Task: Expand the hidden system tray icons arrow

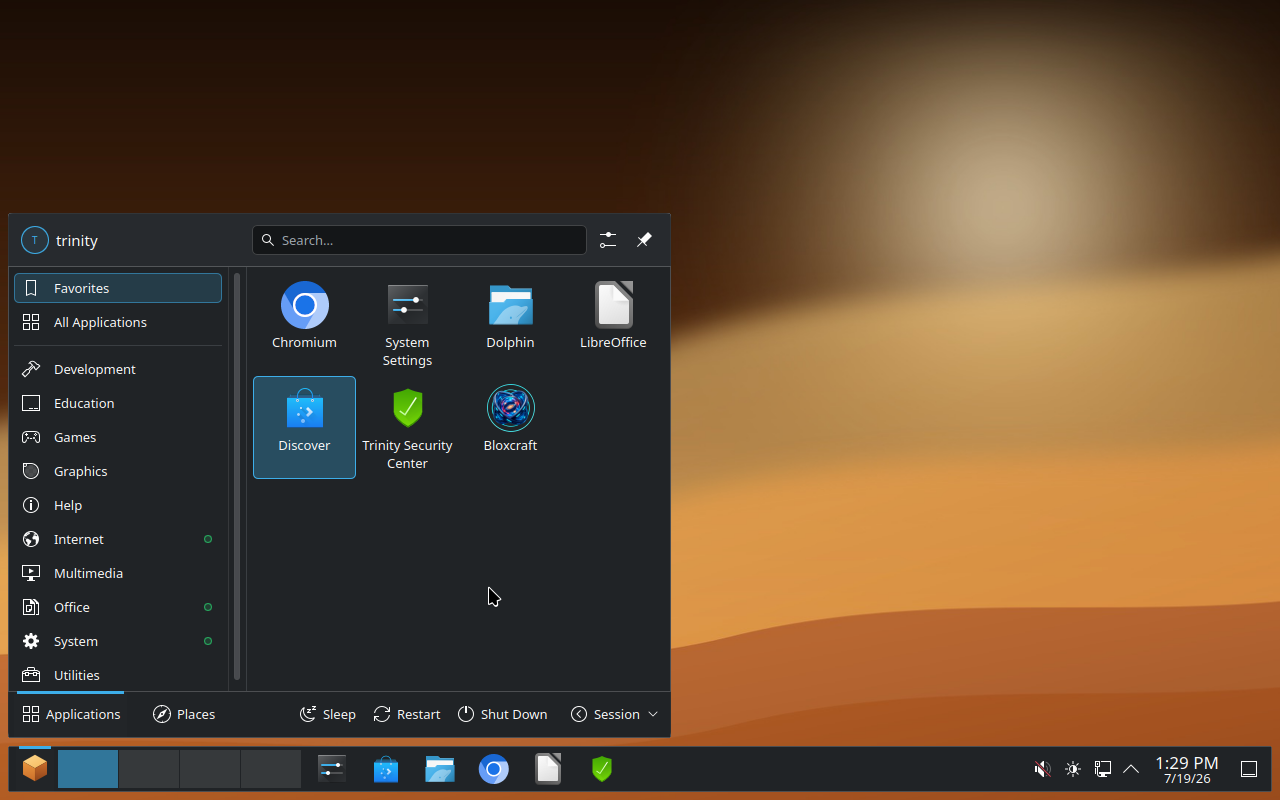Action: [x=1131, y=769]
